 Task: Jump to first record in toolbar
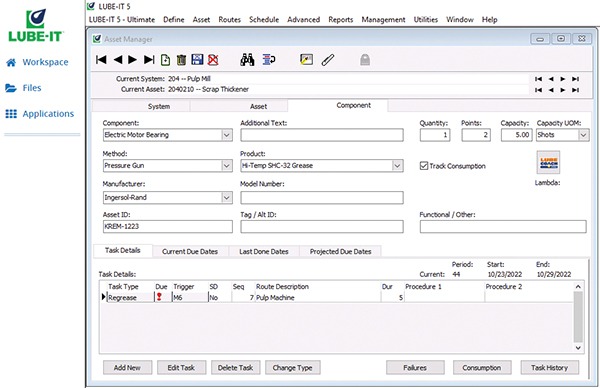(x=101, y=60)
